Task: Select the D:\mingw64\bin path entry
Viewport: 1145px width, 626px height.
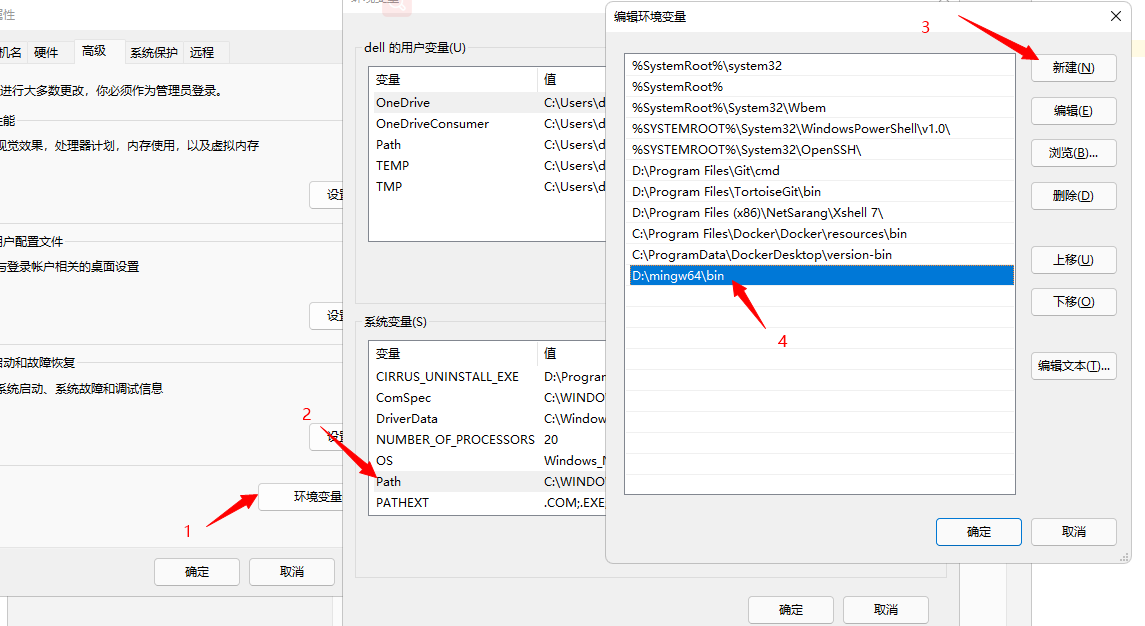Action: click(700, 275)
